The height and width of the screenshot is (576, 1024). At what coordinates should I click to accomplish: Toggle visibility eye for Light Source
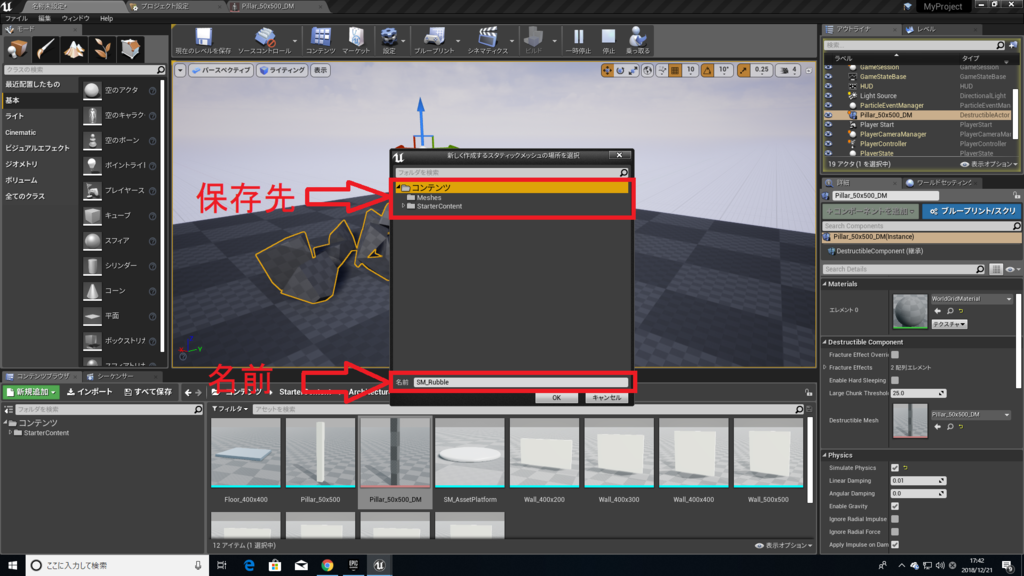pyautogui.click(x=828, y=95)
